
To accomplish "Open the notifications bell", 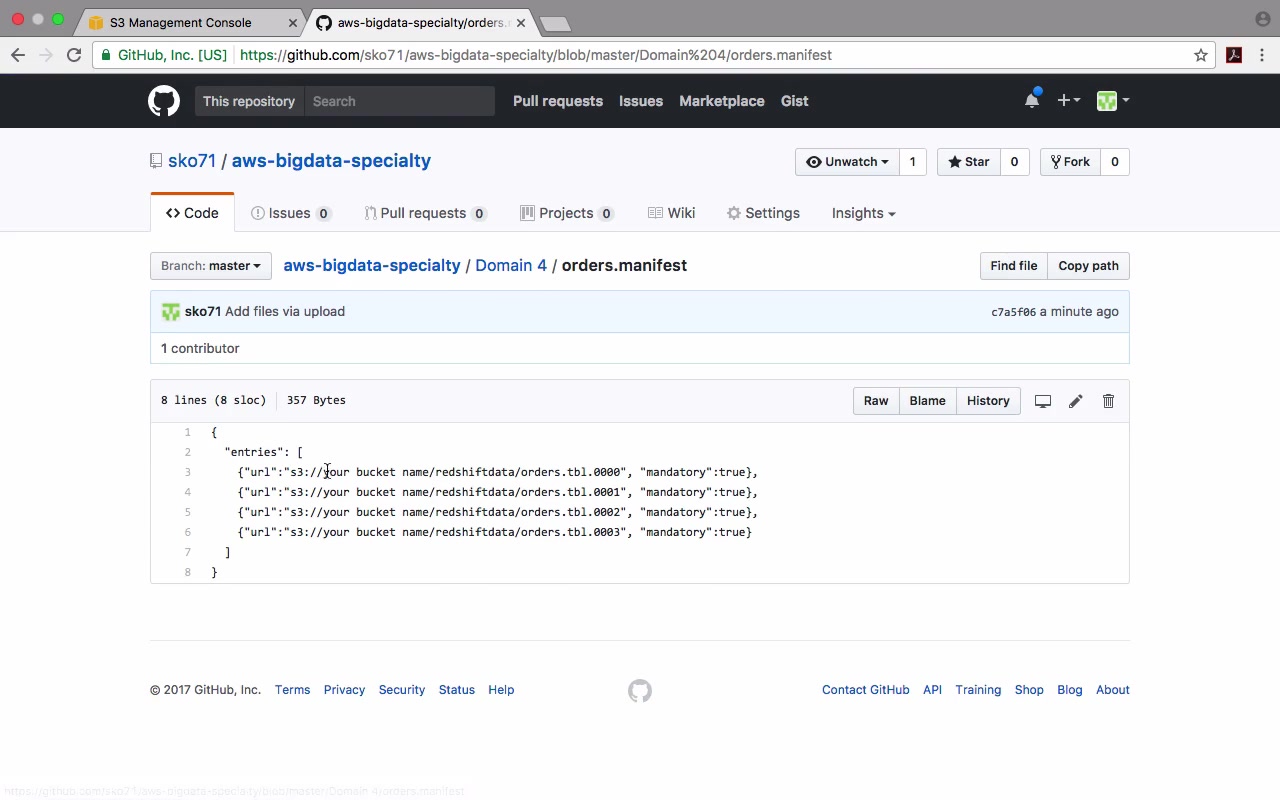I will tap(1032, 101).
